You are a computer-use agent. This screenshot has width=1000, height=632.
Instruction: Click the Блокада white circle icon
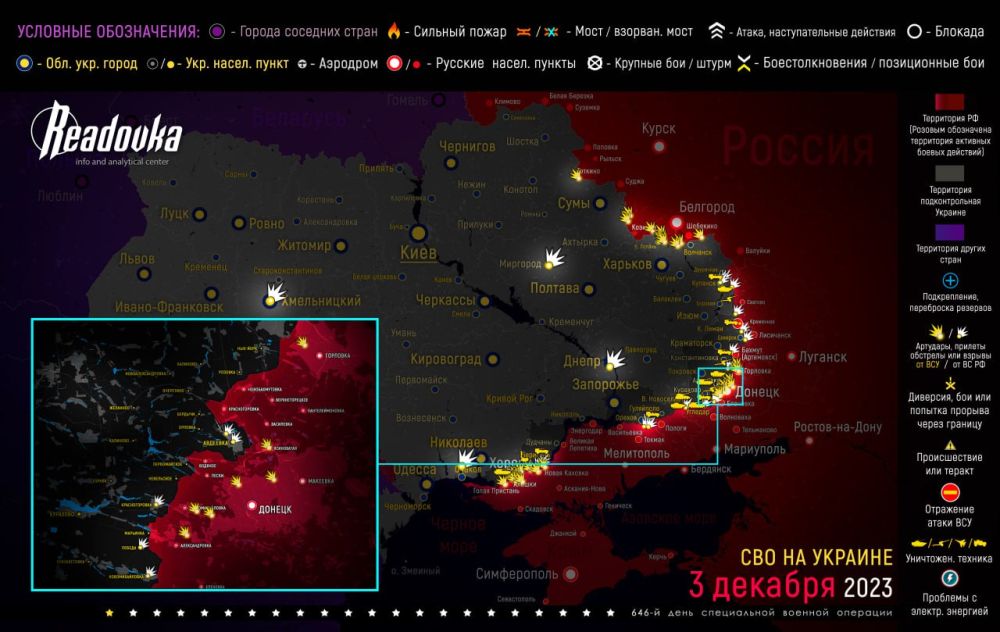915,30
